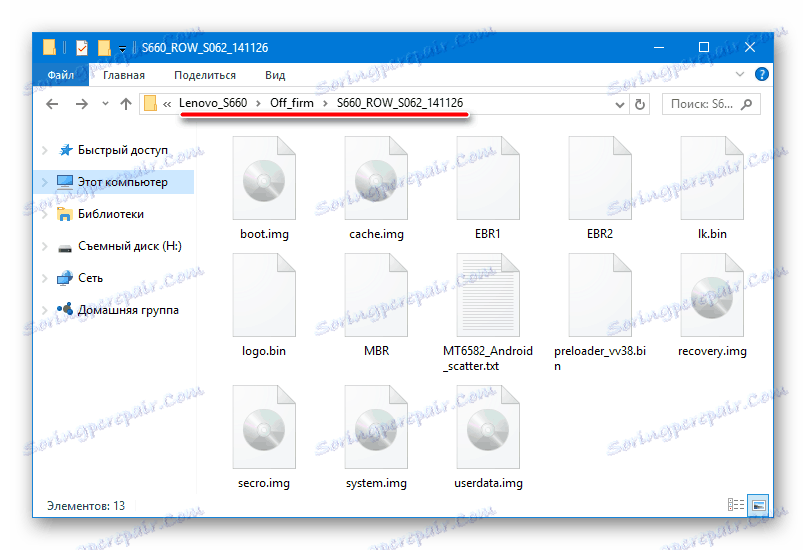Expand the ribbon with the chevron
Screen dimensions: 806x550
(x=740, y=75)
